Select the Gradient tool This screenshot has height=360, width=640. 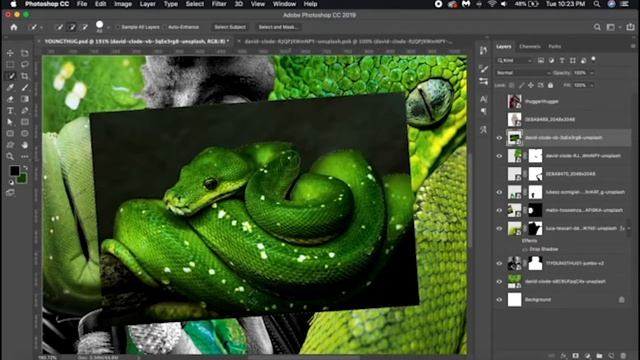tap(25, 99)
